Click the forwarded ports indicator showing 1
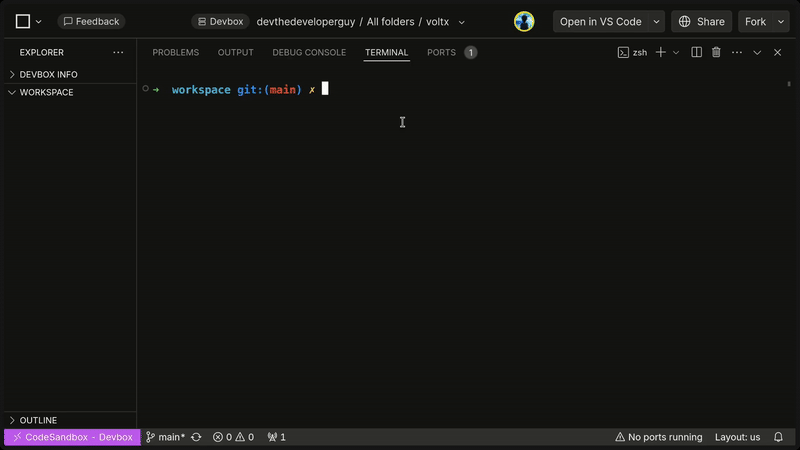800x450 pixels. (x=277, y=437)
